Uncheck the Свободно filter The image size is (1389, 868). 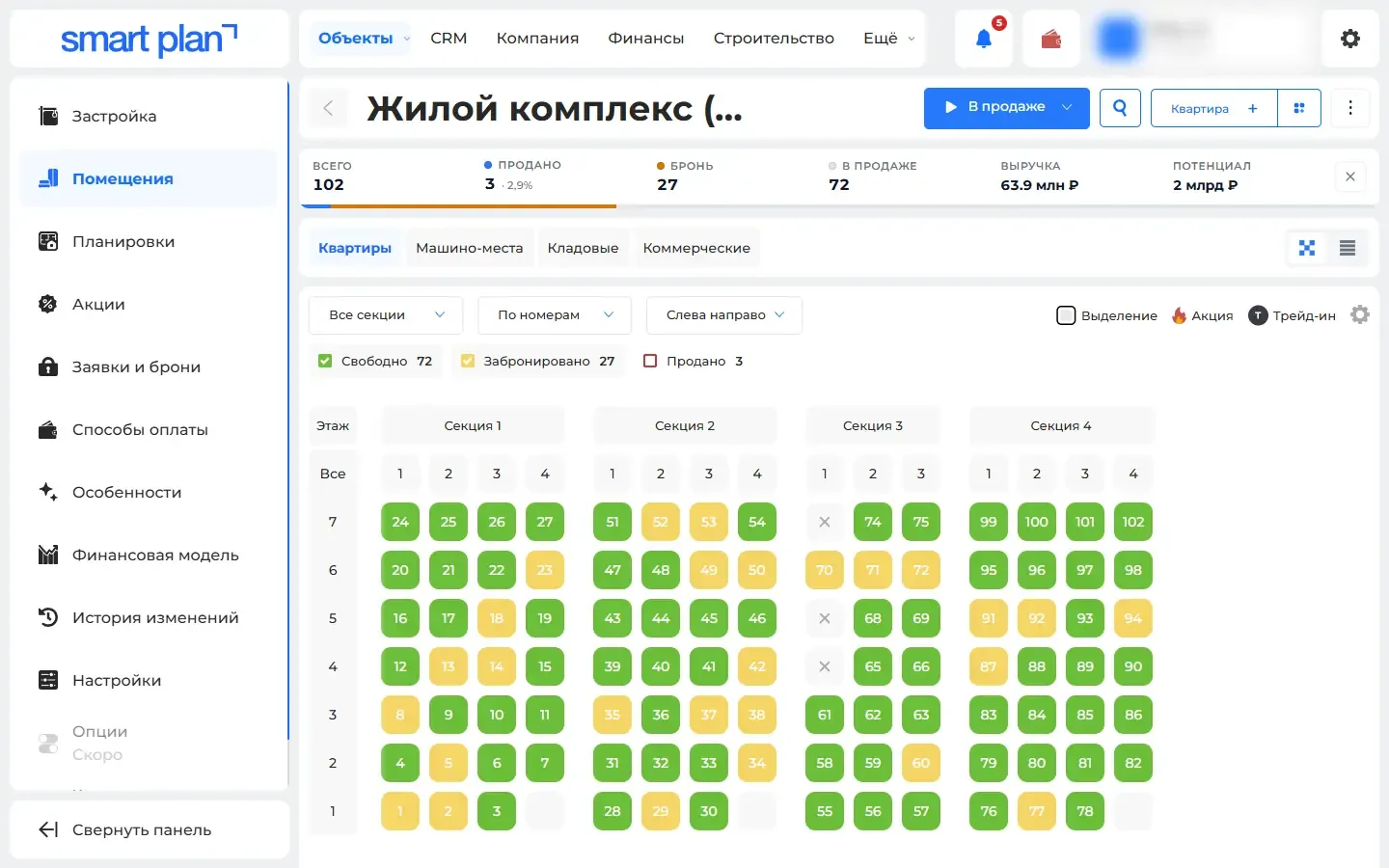click(x=325, y=361)
